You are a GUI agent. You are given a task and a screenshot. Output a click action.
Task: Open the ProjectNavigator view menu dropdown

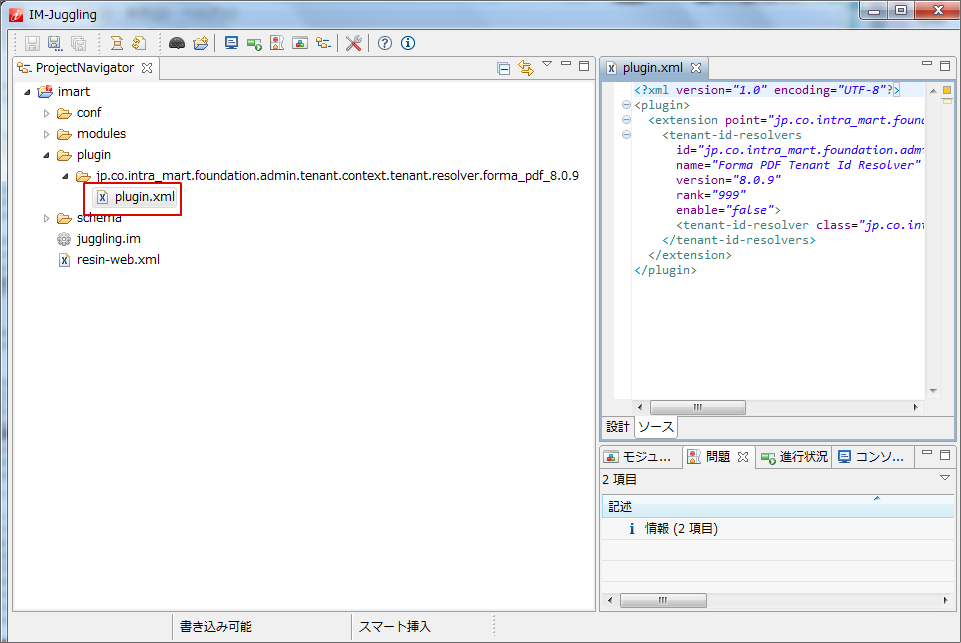[547, 65]
